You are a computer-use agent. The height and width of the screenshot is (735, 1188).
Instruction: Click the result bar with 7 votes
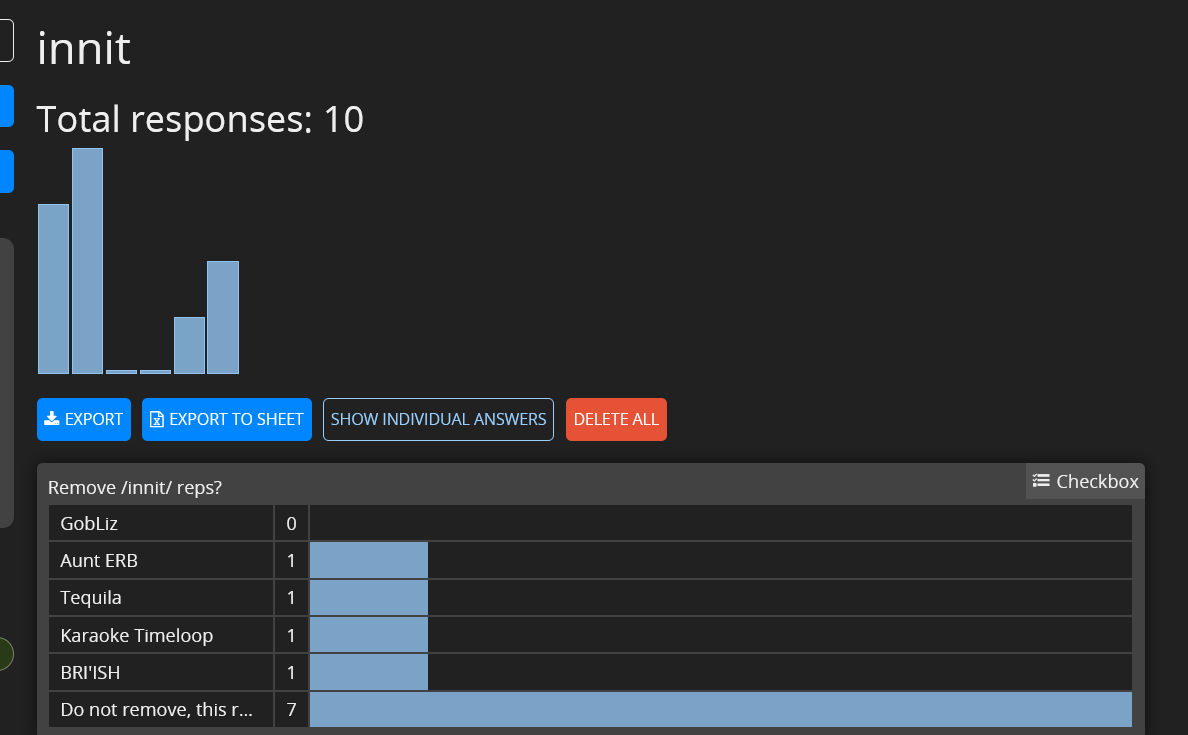pyautogui.click(x=720, y=710)
